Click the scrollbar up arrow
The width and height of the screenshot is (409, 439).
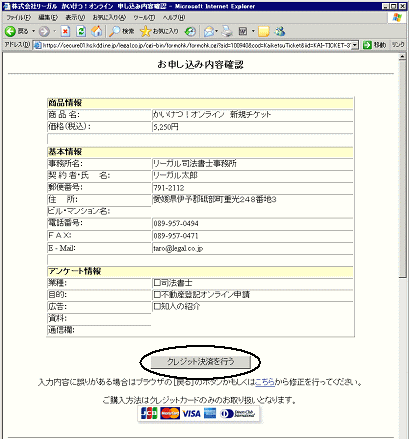point(403,57)
